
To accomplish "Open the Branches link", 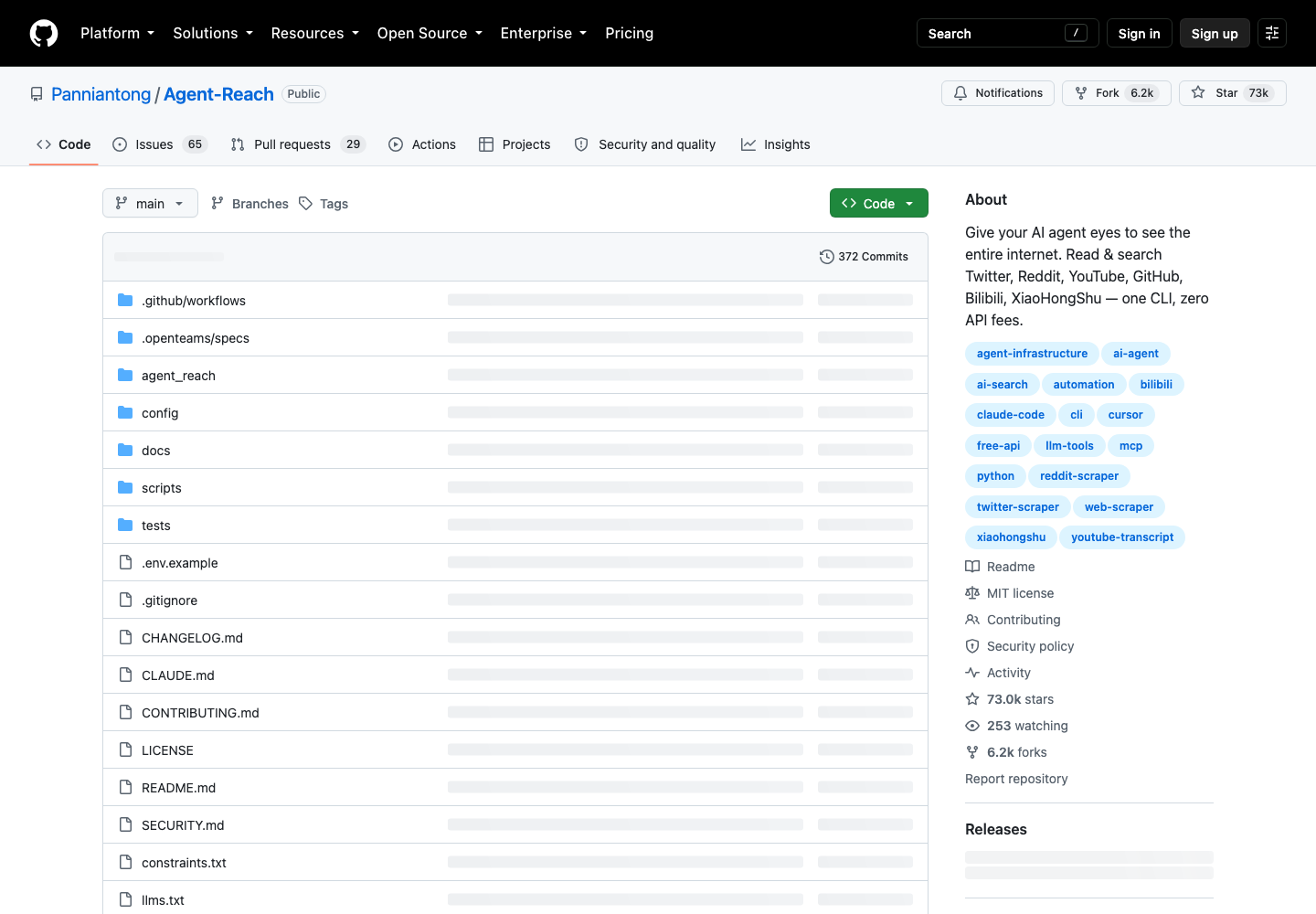I will click(x=249, y=204).
